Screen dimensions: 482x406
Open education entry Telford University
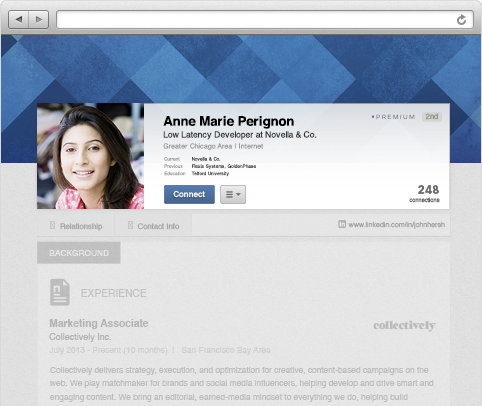210,173
